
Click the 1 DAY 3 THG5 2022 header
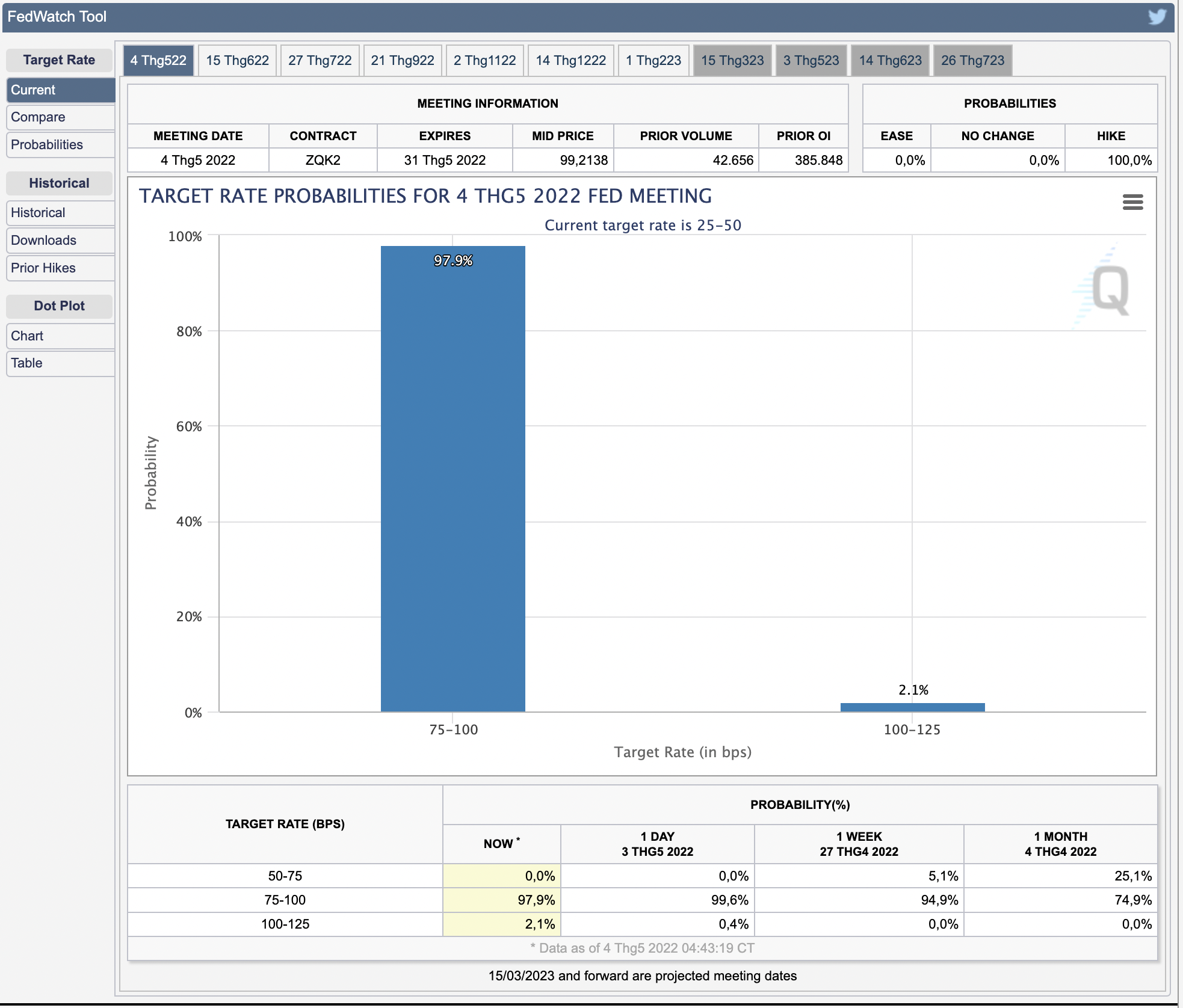[x=657, y=844]
